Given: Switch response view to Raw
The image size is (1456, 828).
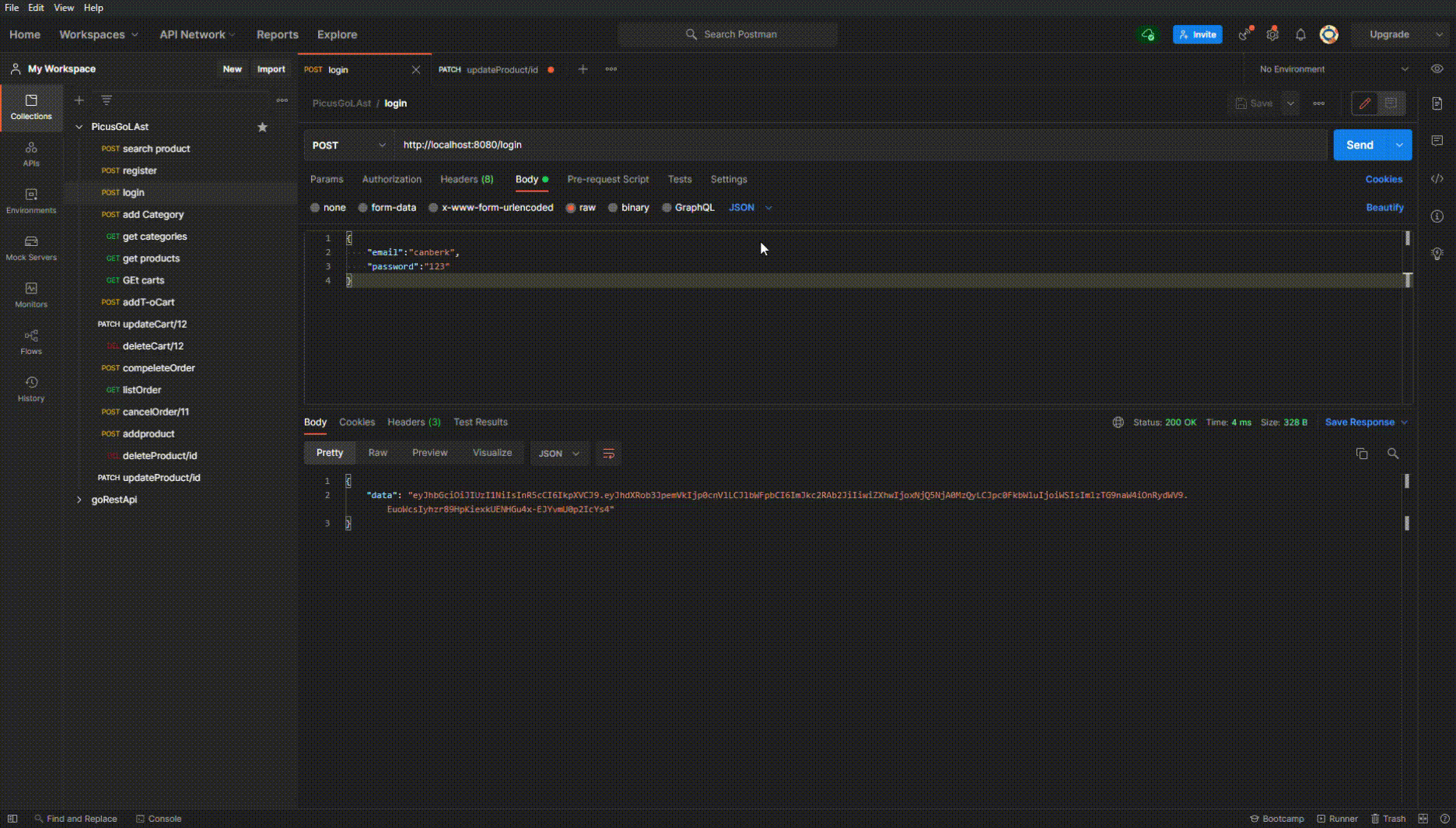Looking at the screenshot, I should tap(378, 453).
